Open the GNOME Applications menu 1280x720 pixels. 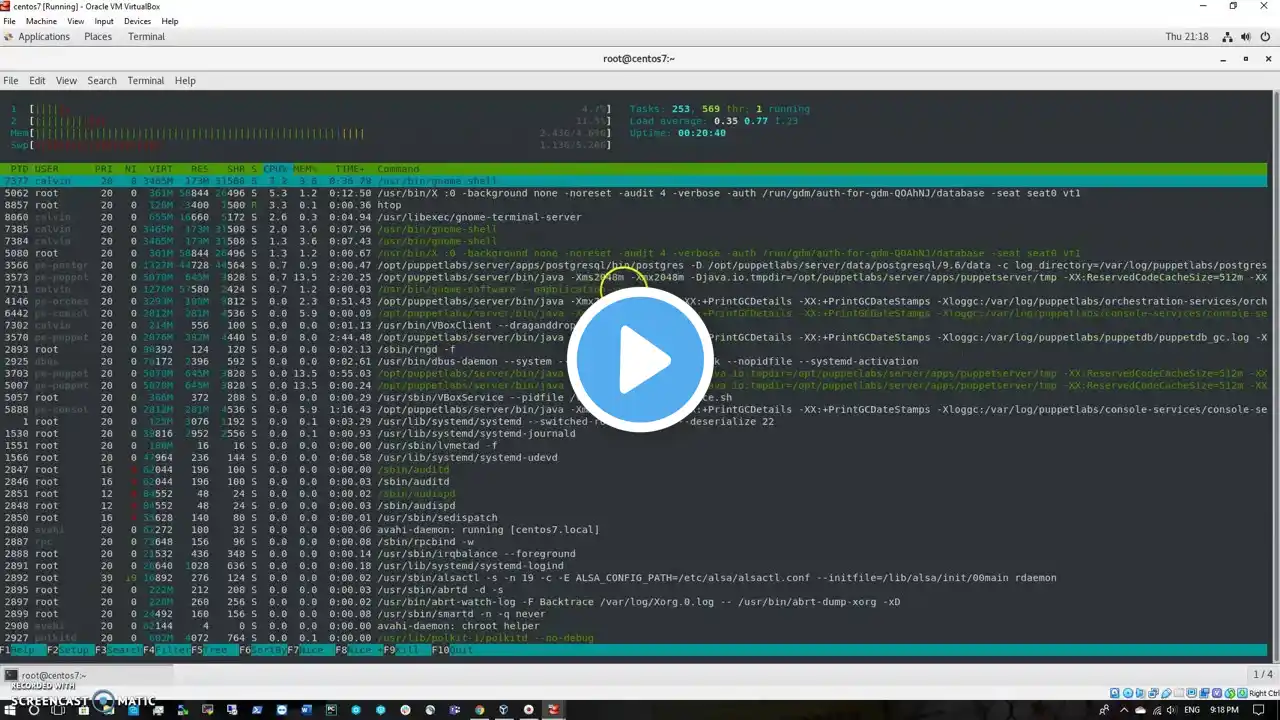point(44,37)
